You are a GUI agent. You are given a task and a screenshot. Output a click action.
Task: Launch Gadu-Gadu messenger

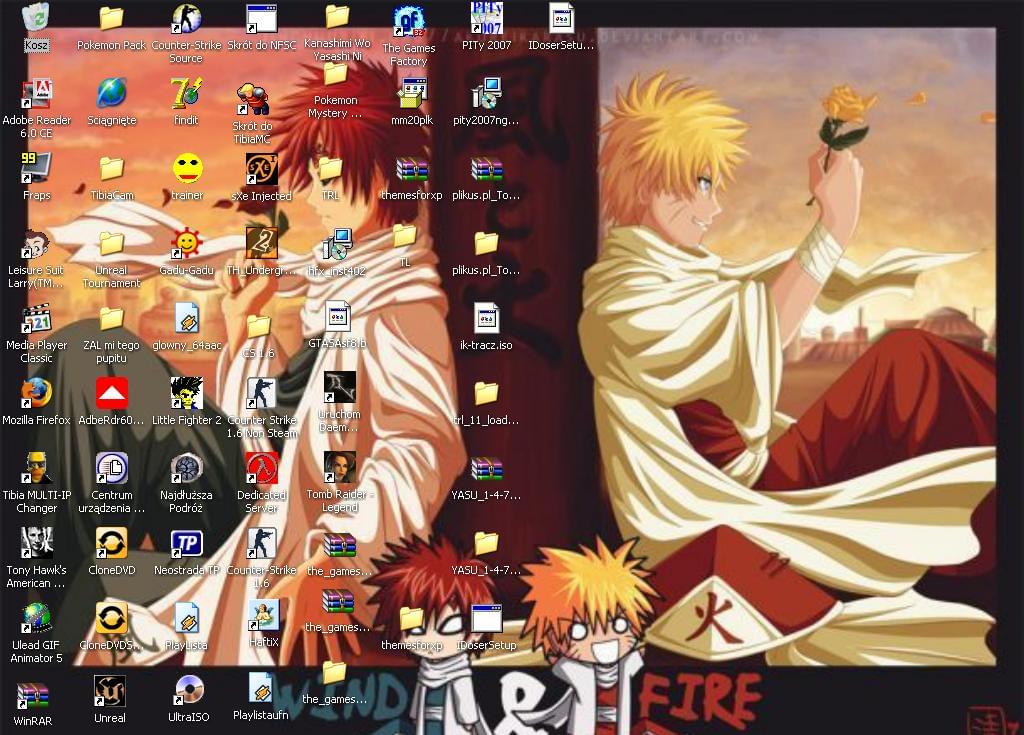coord(187,244)
